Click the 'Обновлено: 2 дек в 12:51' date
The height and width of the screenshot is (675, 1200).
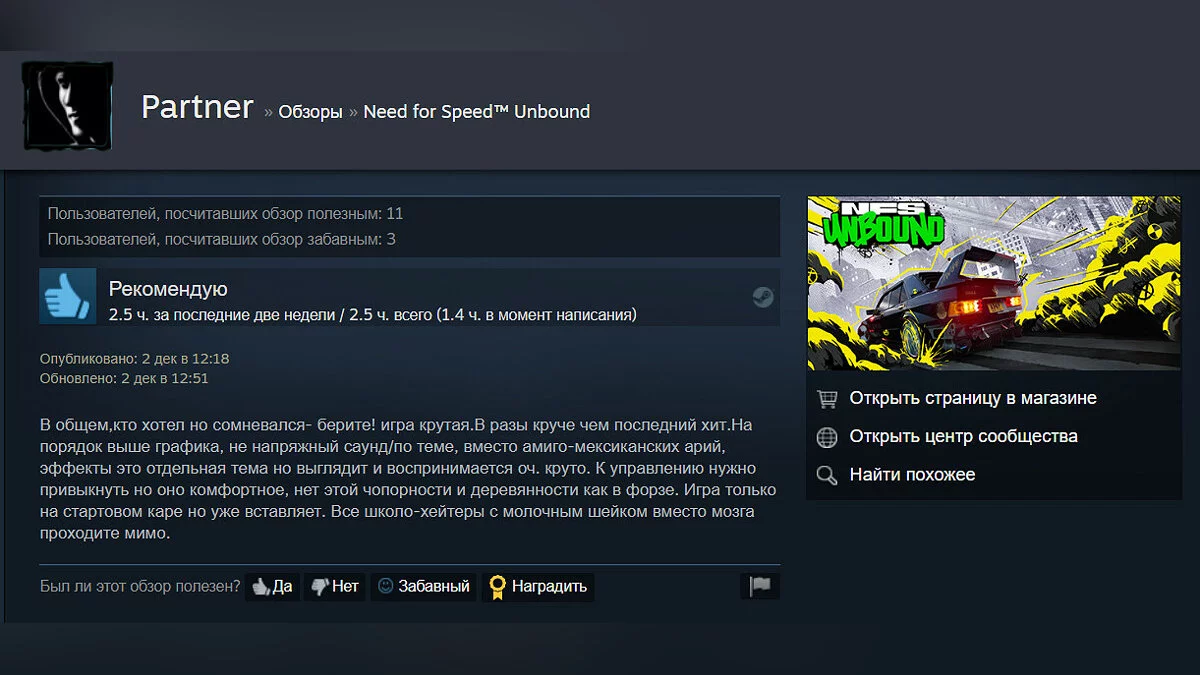(124, 378)
